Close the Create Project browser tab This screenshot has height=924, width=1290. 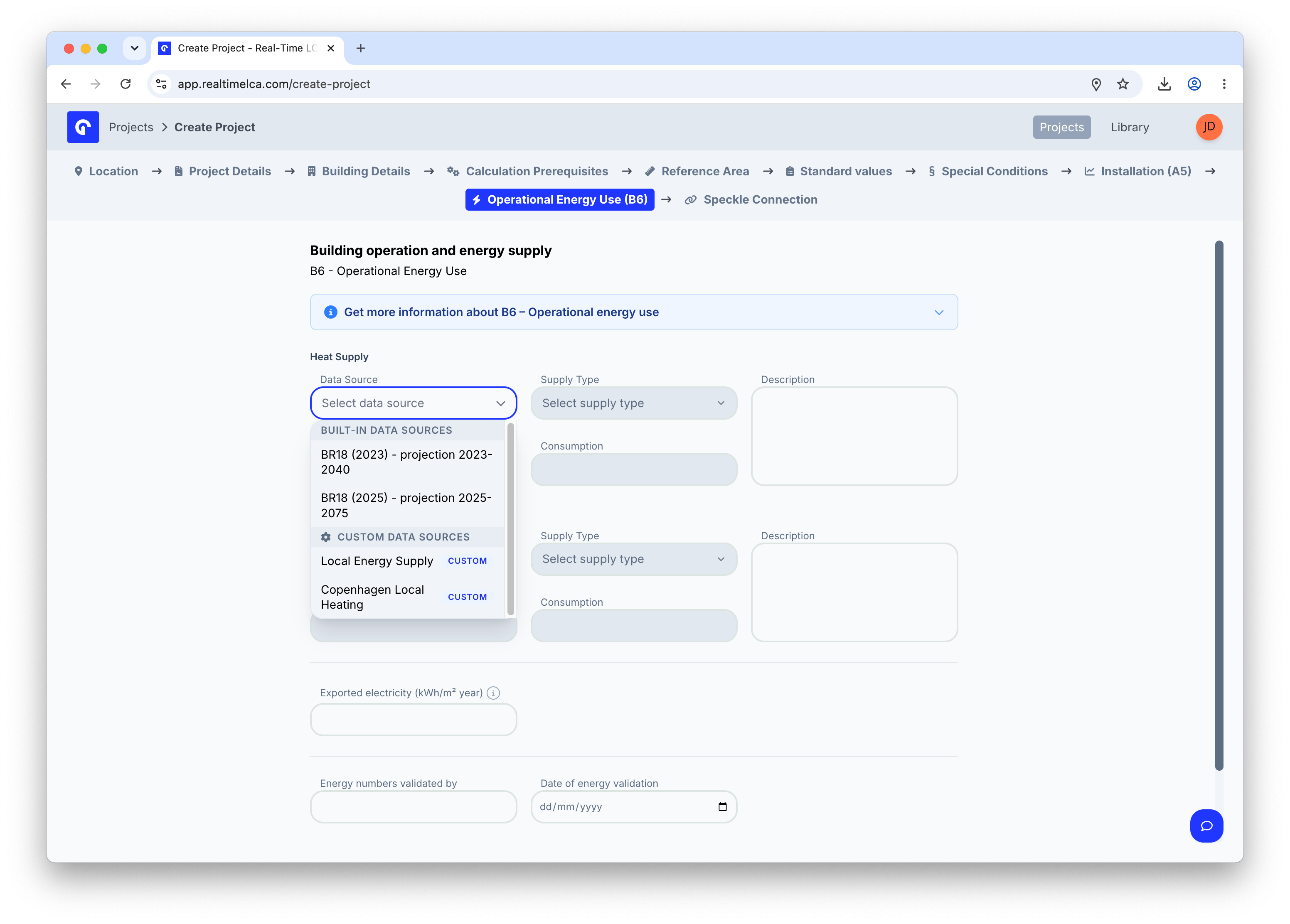tap(330, 48)
